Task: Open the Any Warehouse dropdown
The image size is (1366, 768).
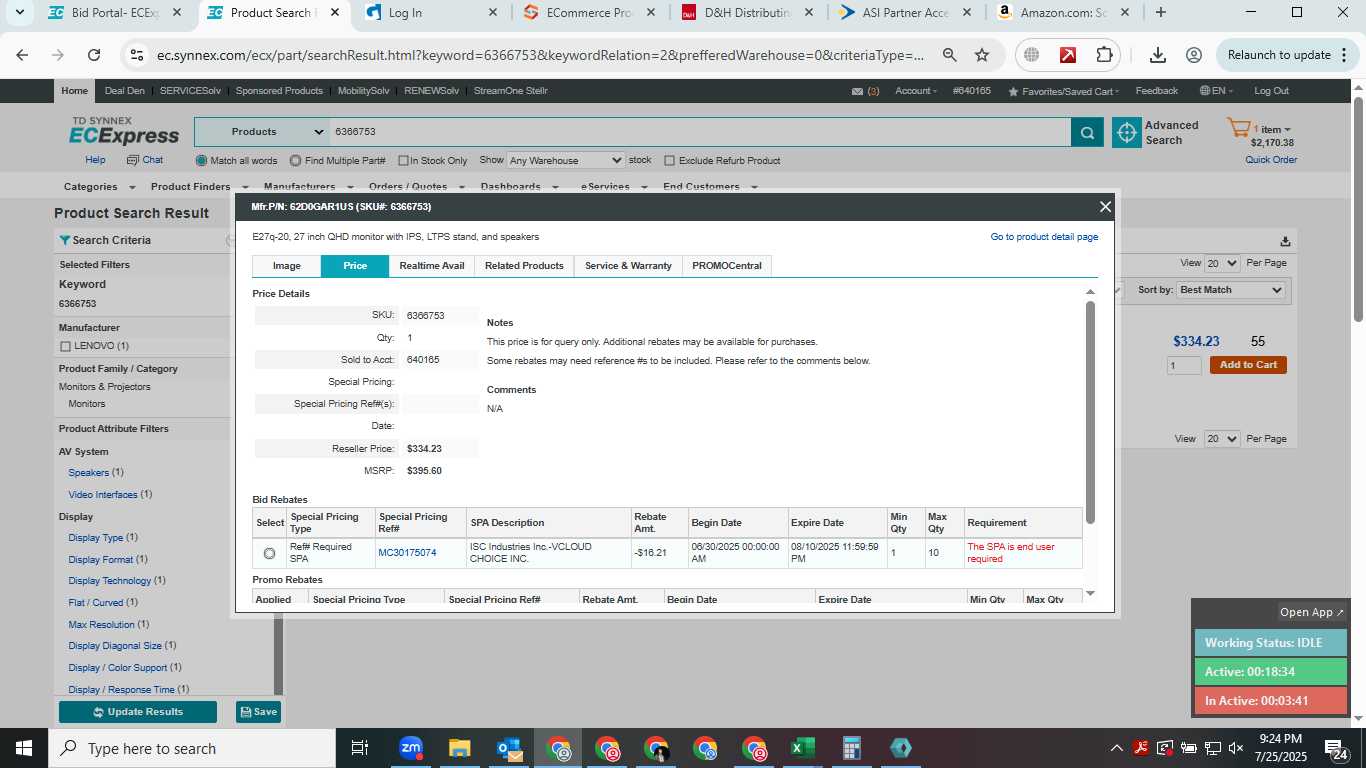Action: pyautogui.click(x=565, y=160)
